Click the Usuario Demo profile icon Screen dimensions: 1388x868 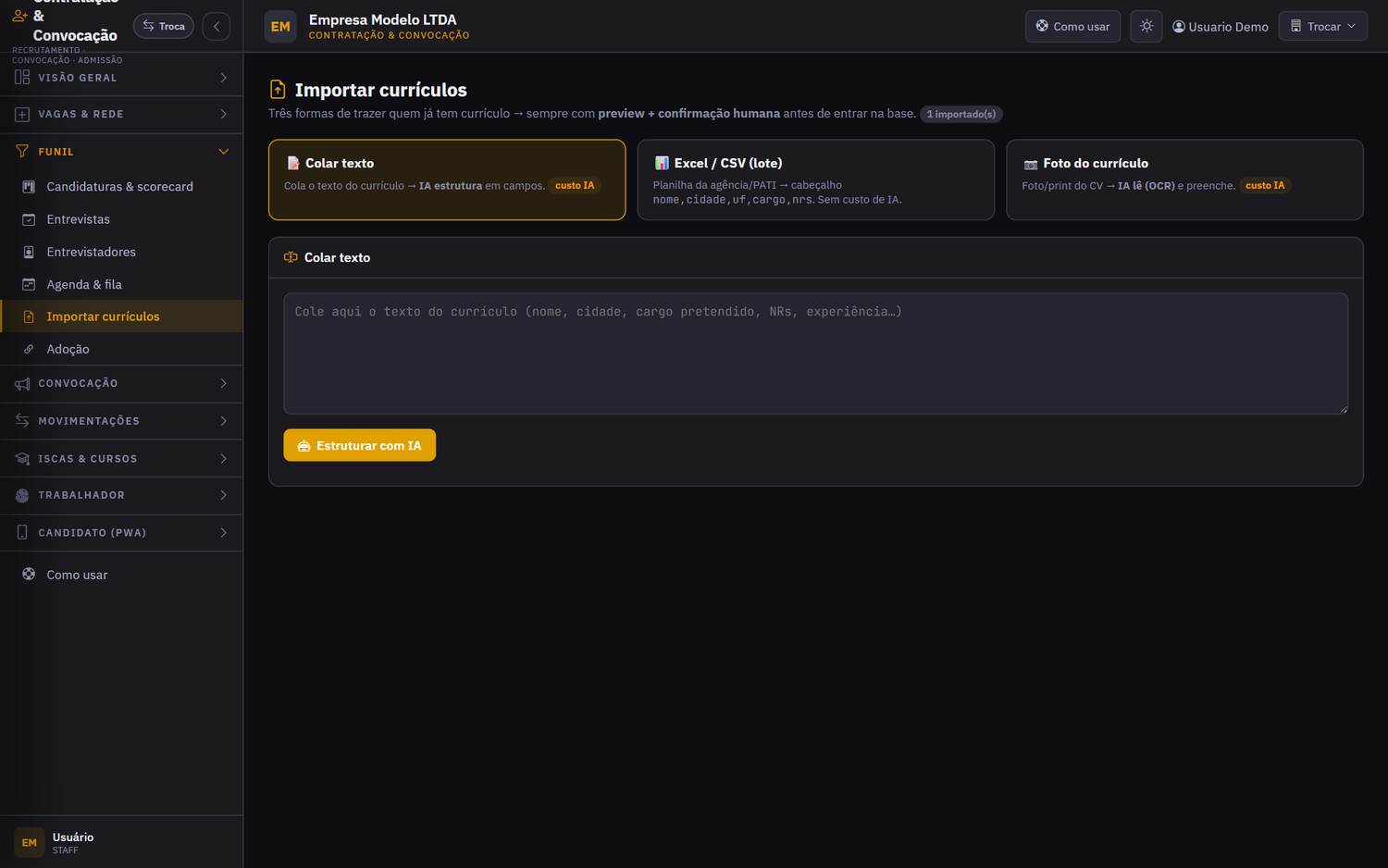pos(1179,27)
